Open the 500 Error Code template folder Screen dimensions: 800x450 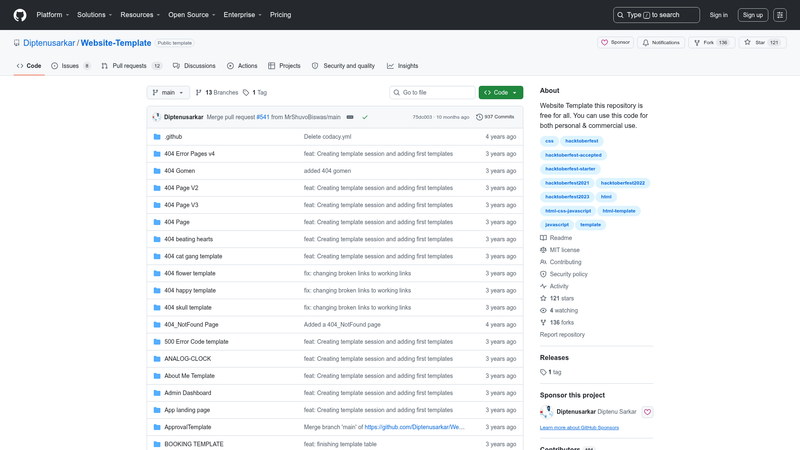pos(196,342)
